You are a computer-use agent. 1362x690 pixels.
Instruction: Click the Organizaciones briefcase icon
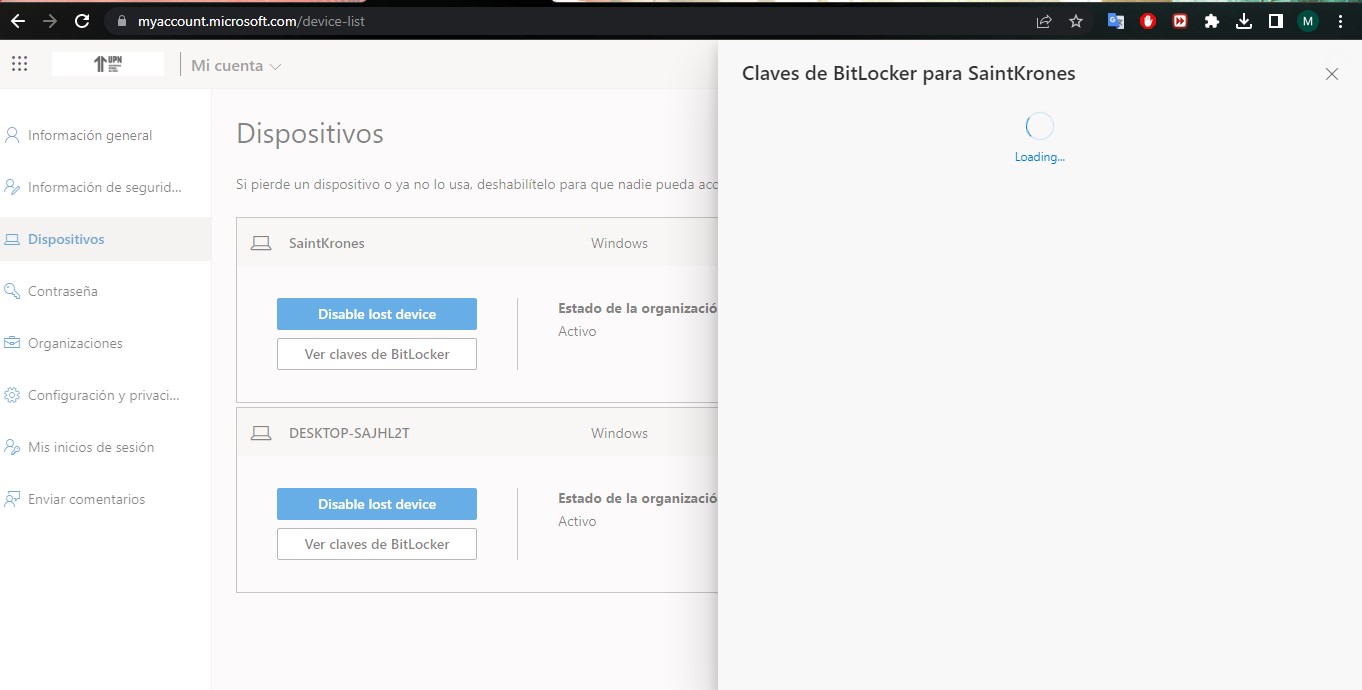[x=12, y=343]
